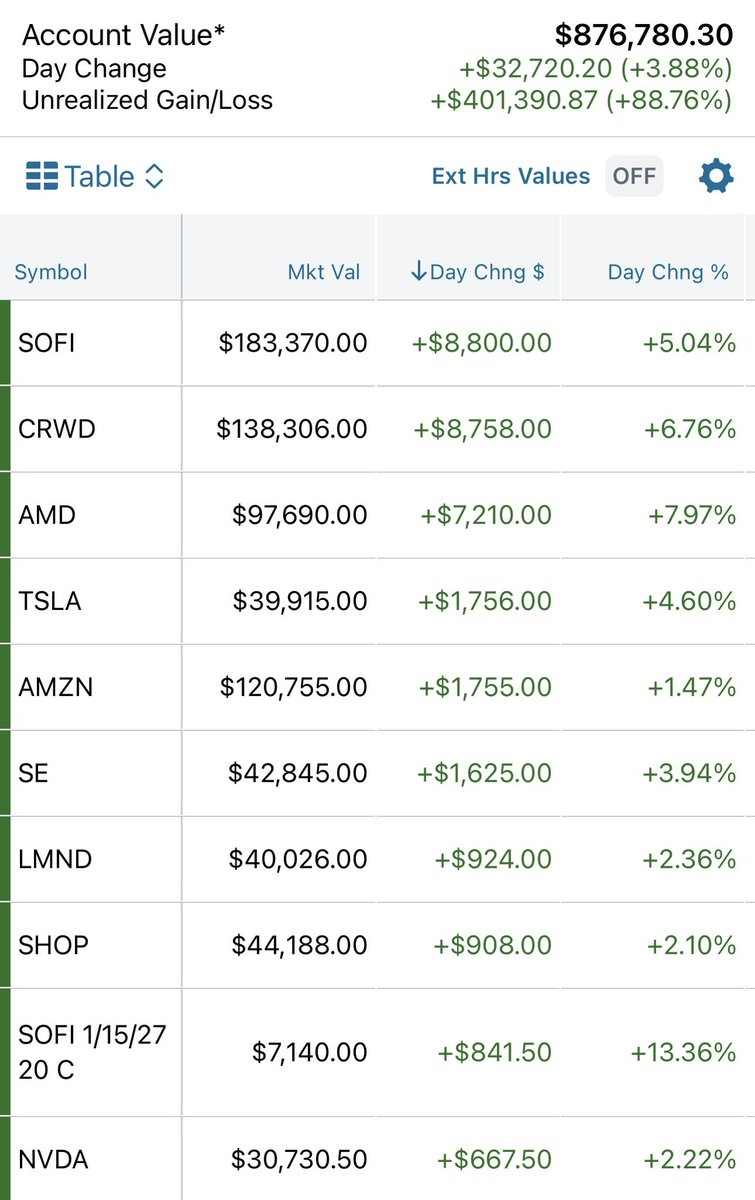Open the SOFI stock position row
The width and height of the screenshot is (755, 1200).
click(x=377, y=343)
